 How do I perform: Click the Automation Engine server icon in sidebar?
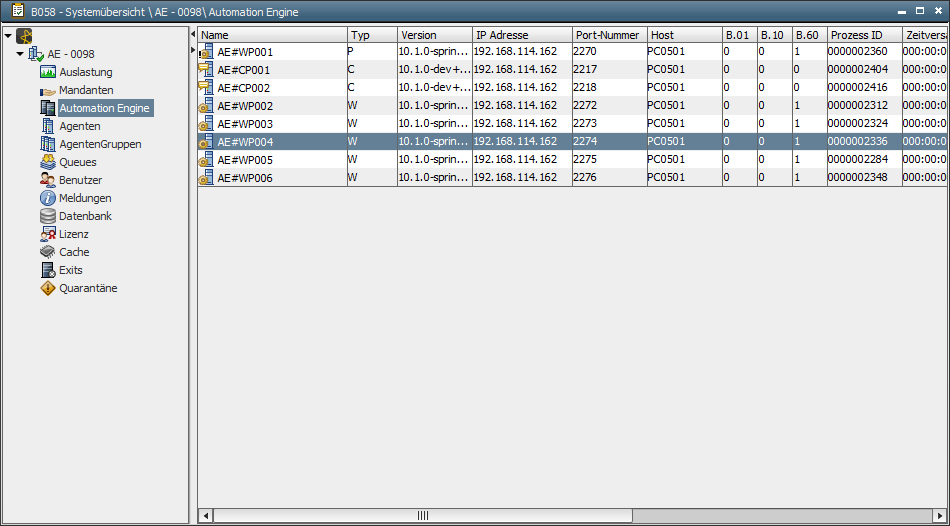(48, 108)
